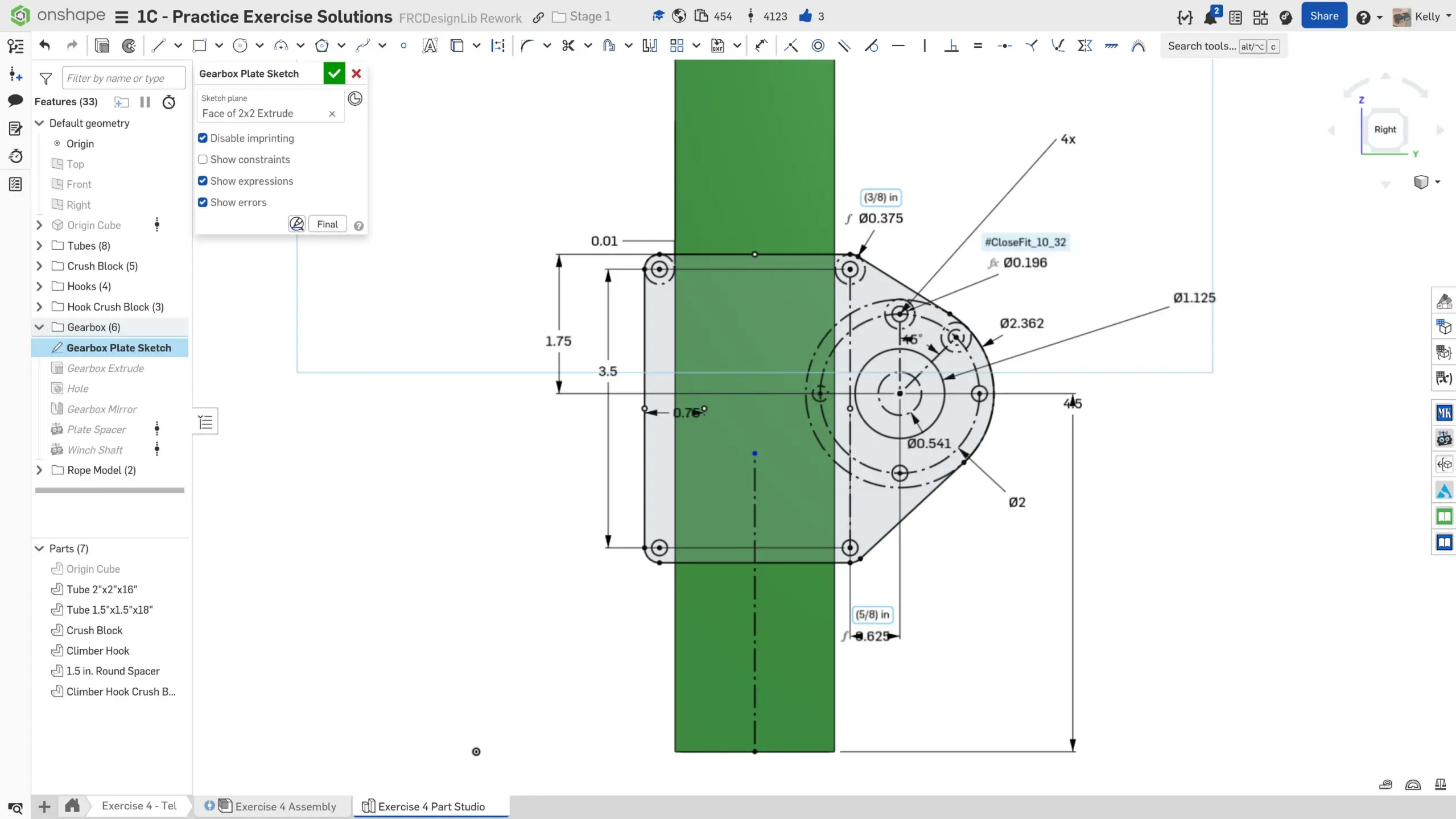Uncheck Disable imprinting checkbox
The image size is (1456, 819).
click(203, 138)
